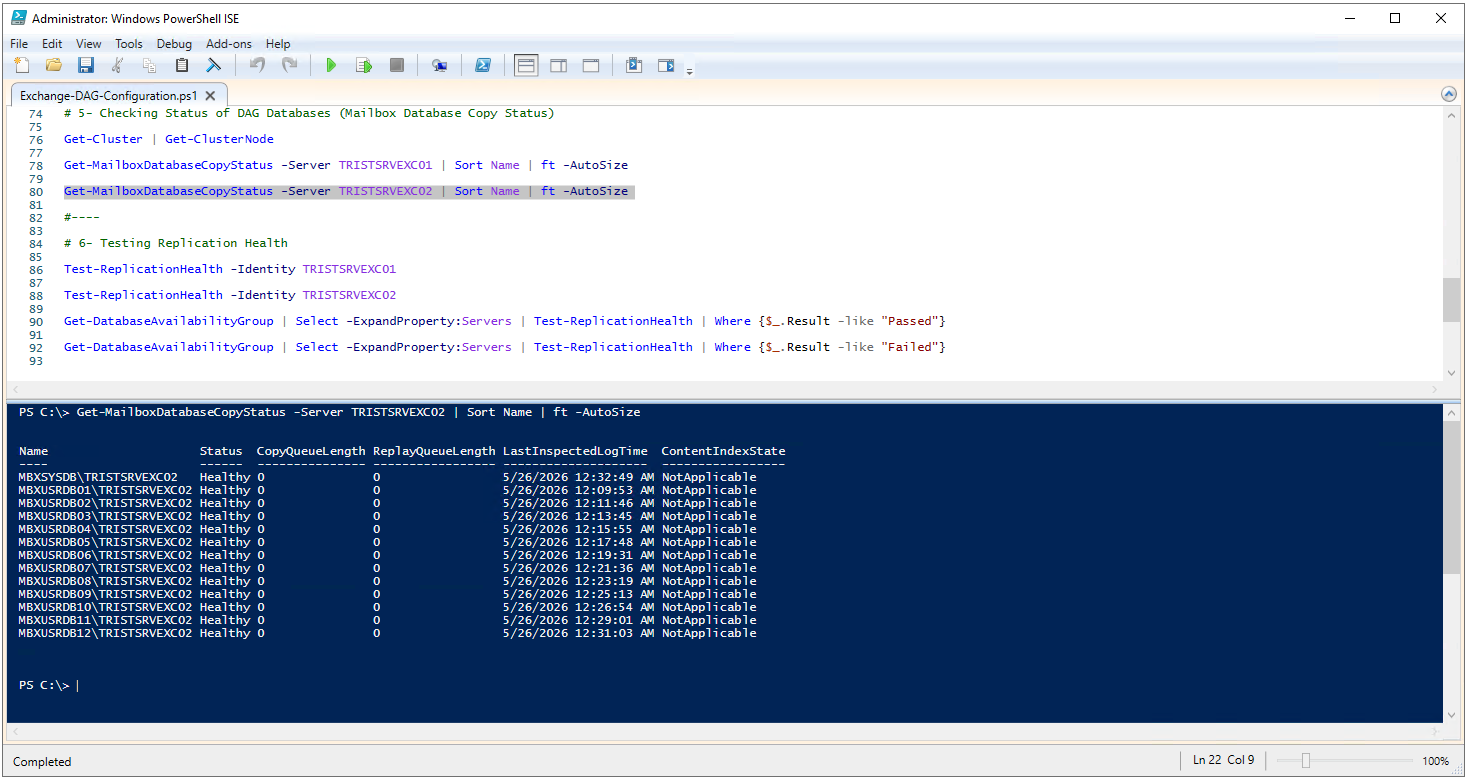Click the line filtering Result like "Failed"
The width and height of the screenshot is (1466, 778).
pos(505,347)
